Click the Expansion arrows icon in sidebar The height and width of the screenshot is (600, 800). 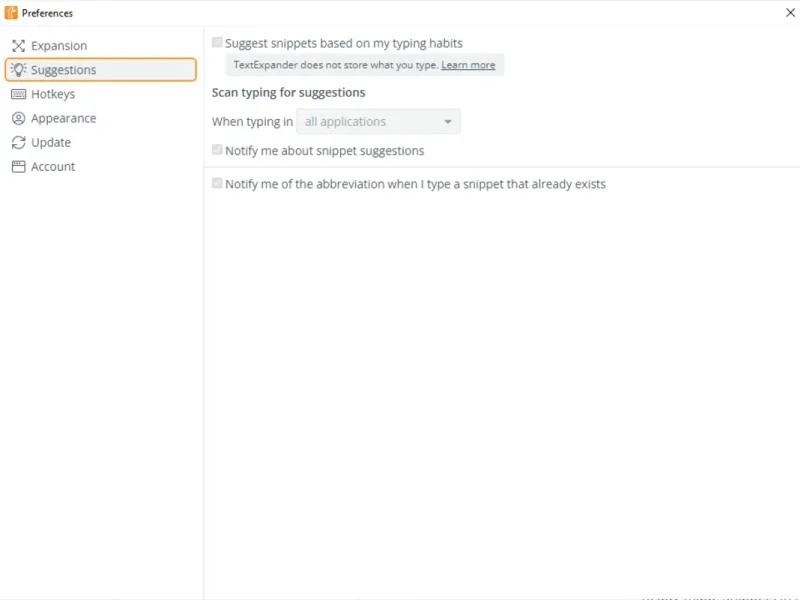(x=18, y=46)
